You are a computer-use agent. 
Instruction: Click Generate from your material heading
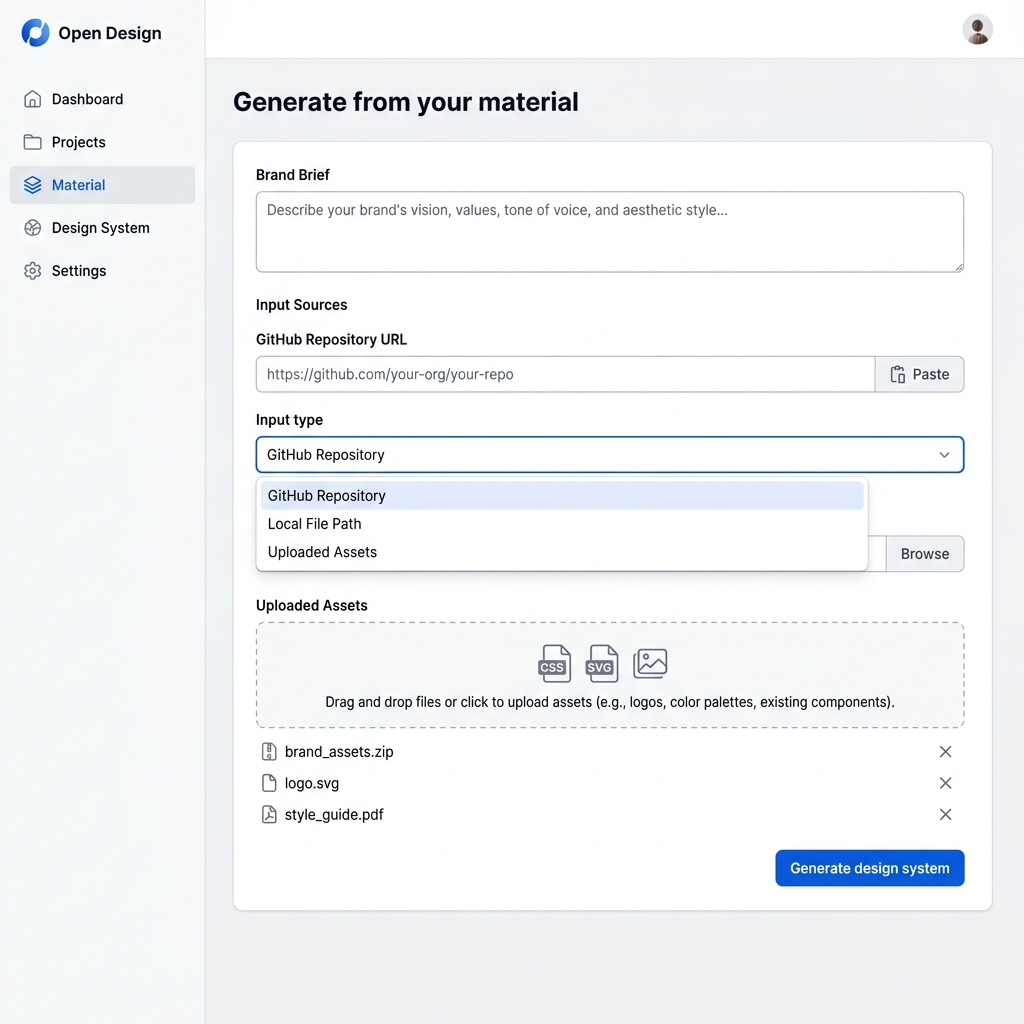coord(406,102)
